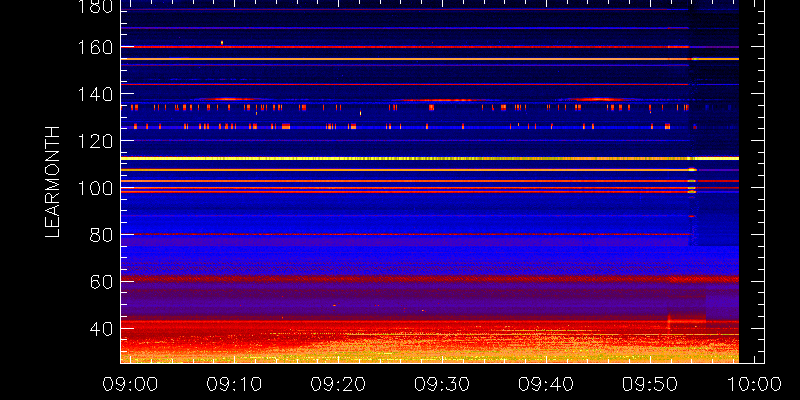Click the LEARMONTH vertical axis title
The width and height of the screenshot is (800, 400).
[53, 182]
